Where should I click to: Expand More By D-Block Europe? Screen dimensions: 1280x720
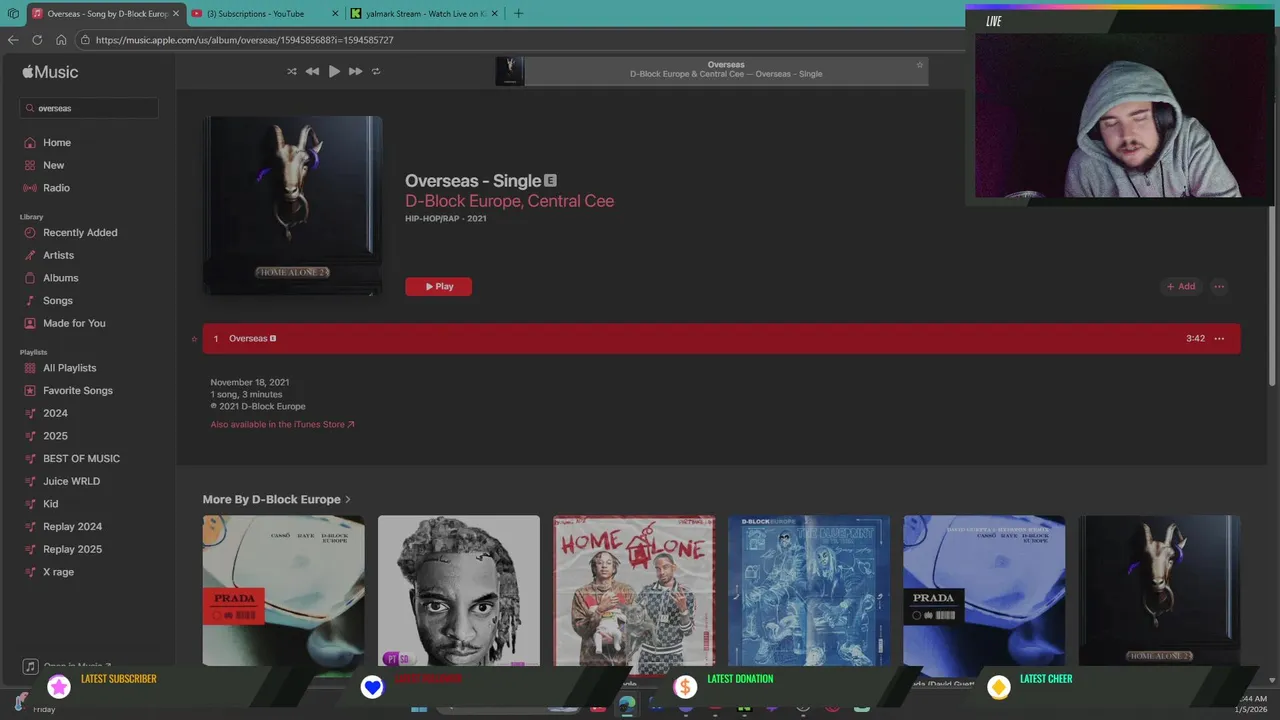point(277,500)
